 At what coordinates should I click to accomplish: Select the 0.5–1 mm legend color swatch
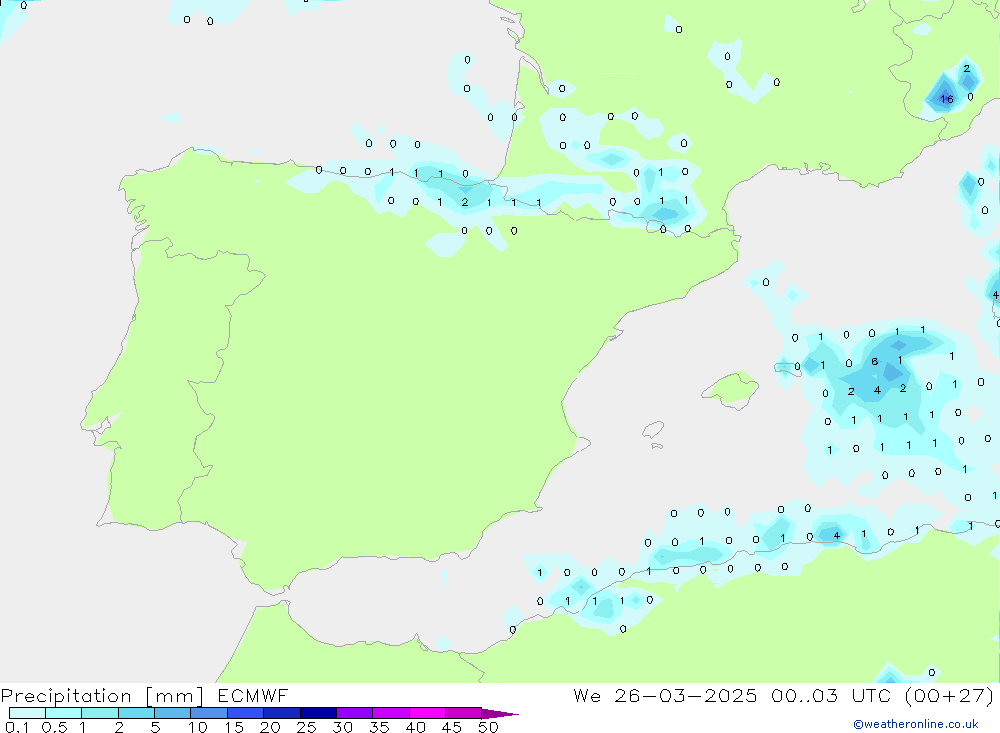click(x=63, y=713)
